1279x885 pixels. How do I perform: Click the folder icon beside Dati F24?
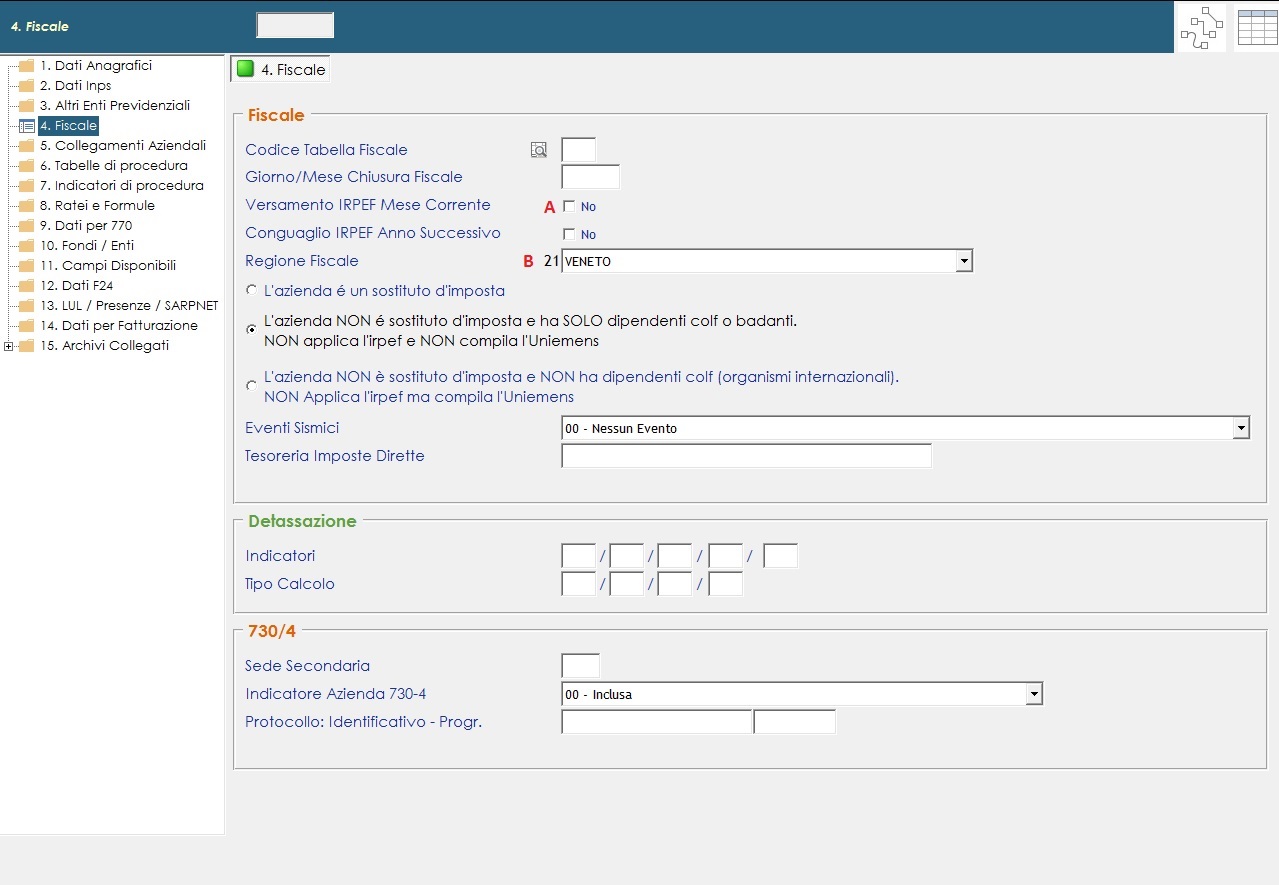[27, 286]
